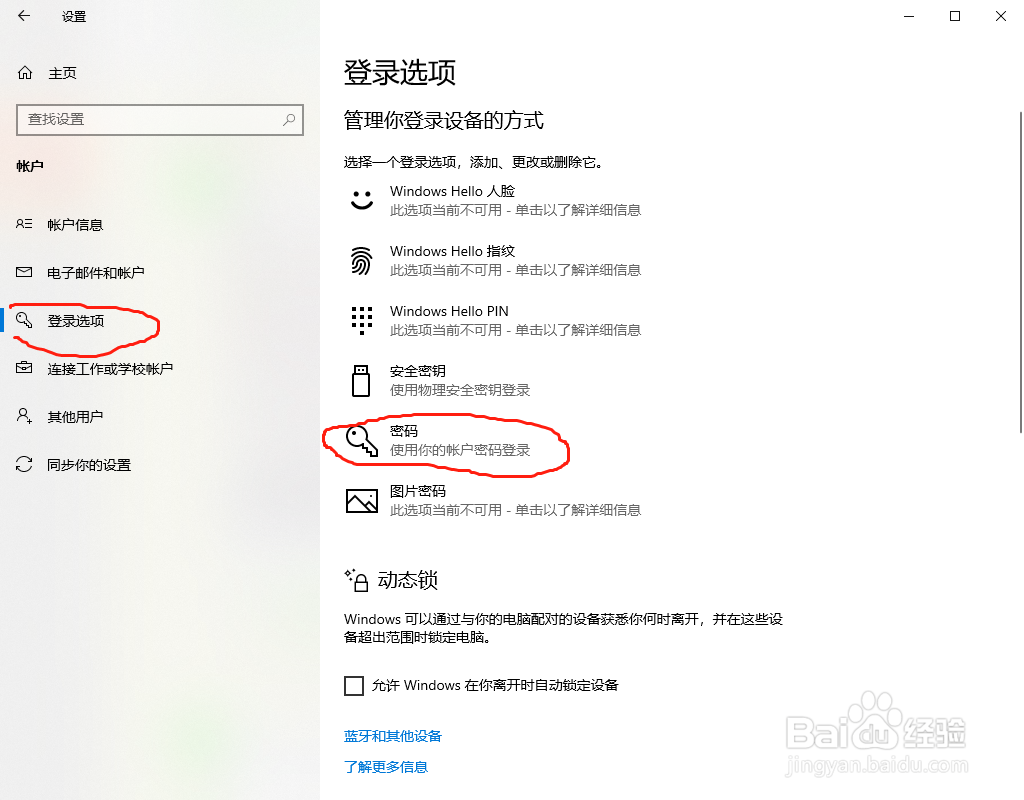Click the Windows Hello 人脸 smiley icon
The width and height of the screenshot is (1024, 800).
point(362,200)
